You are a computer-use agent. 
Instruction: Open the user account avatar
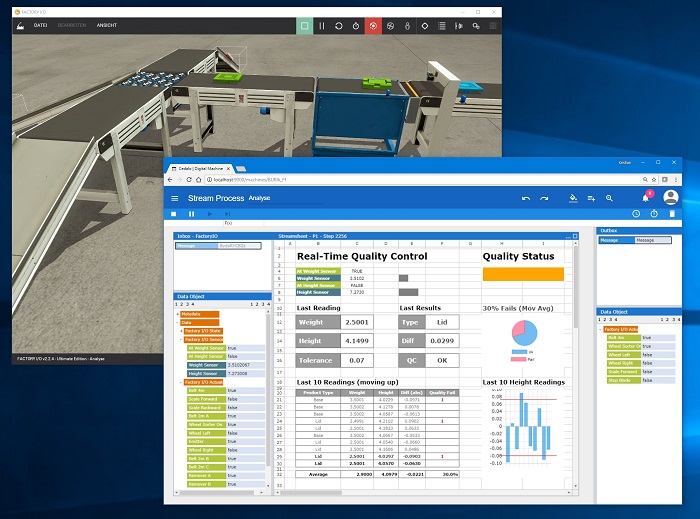pos(671,198)
